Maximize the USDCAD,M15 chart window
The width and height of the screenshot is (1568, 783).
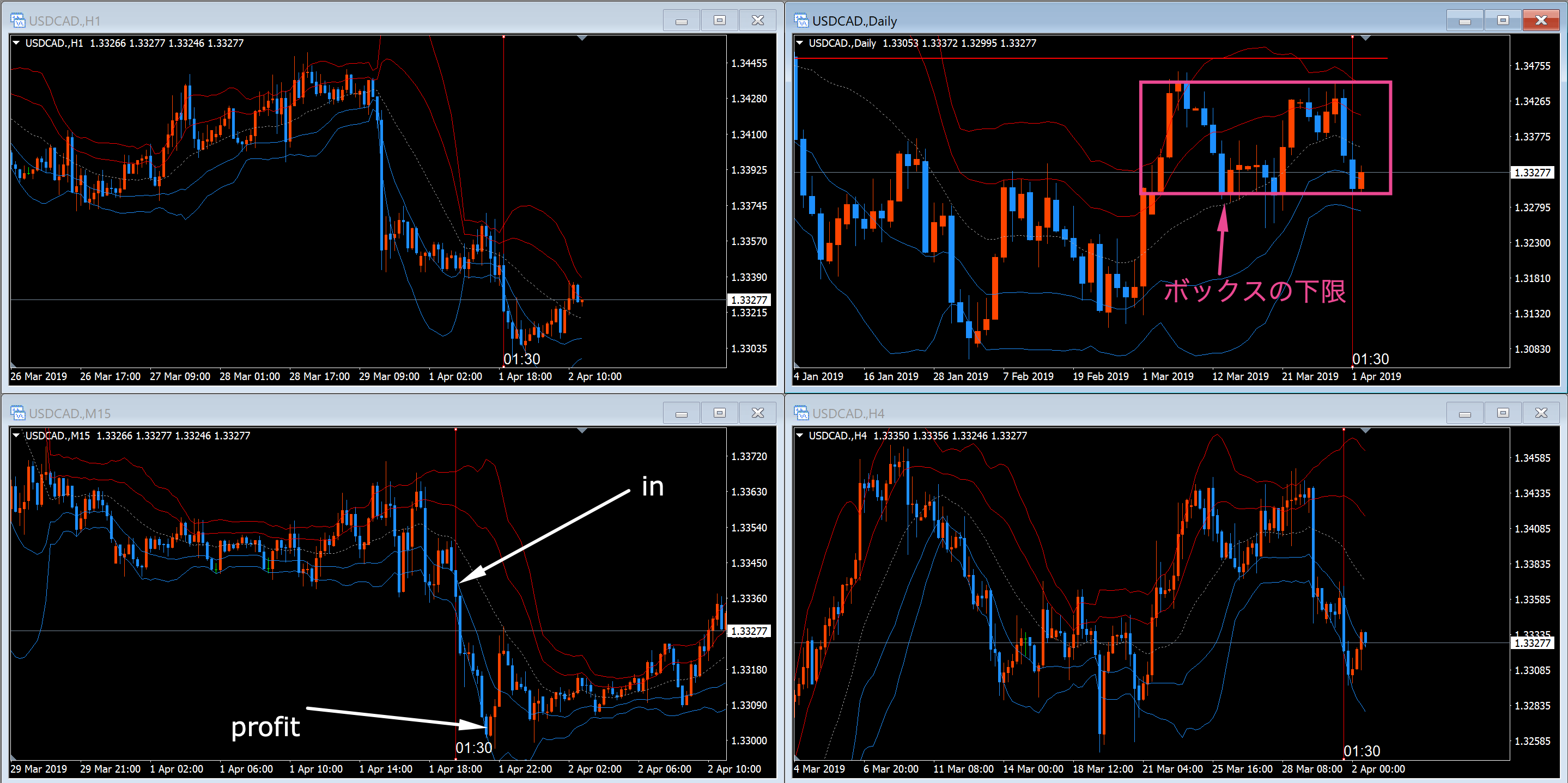click(x=720, y=413)
